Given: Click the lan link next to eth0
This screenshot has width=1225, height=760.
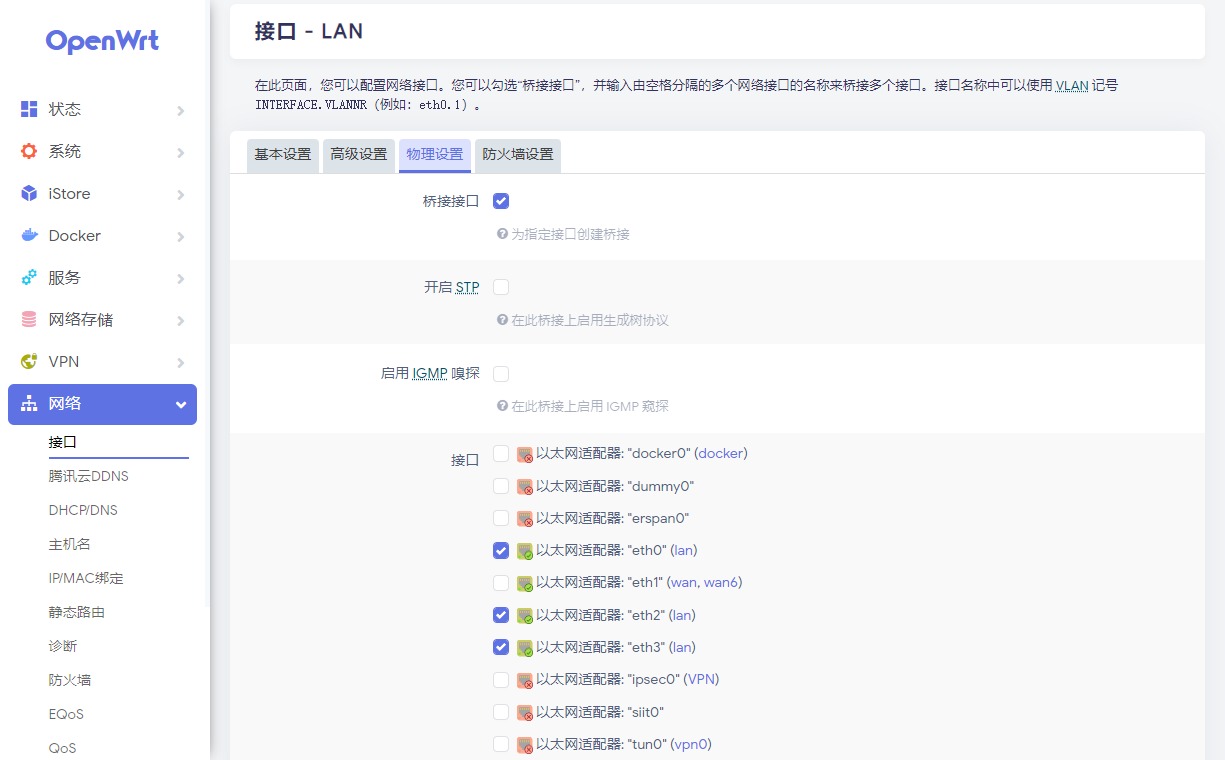Looking at the screenshot, I should (x=683, y=550).
